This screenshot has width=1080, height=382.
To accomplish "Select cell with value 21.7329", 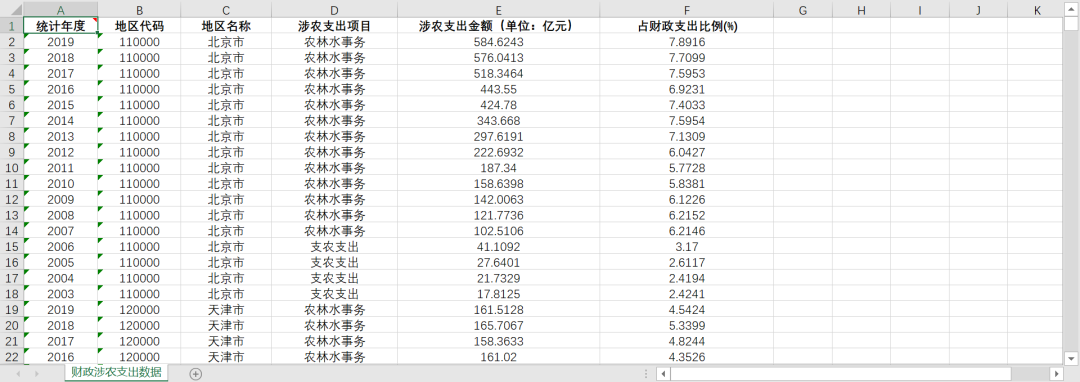I will click(x=498, y=278).
